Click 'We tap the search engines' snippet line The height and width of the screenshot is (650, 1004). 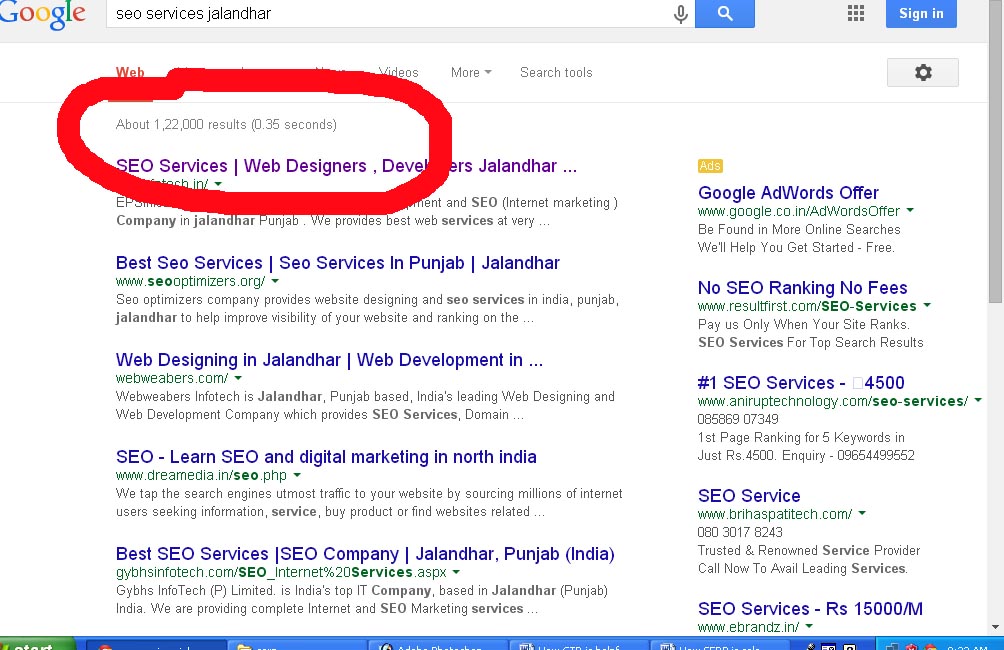coord(369,493)
